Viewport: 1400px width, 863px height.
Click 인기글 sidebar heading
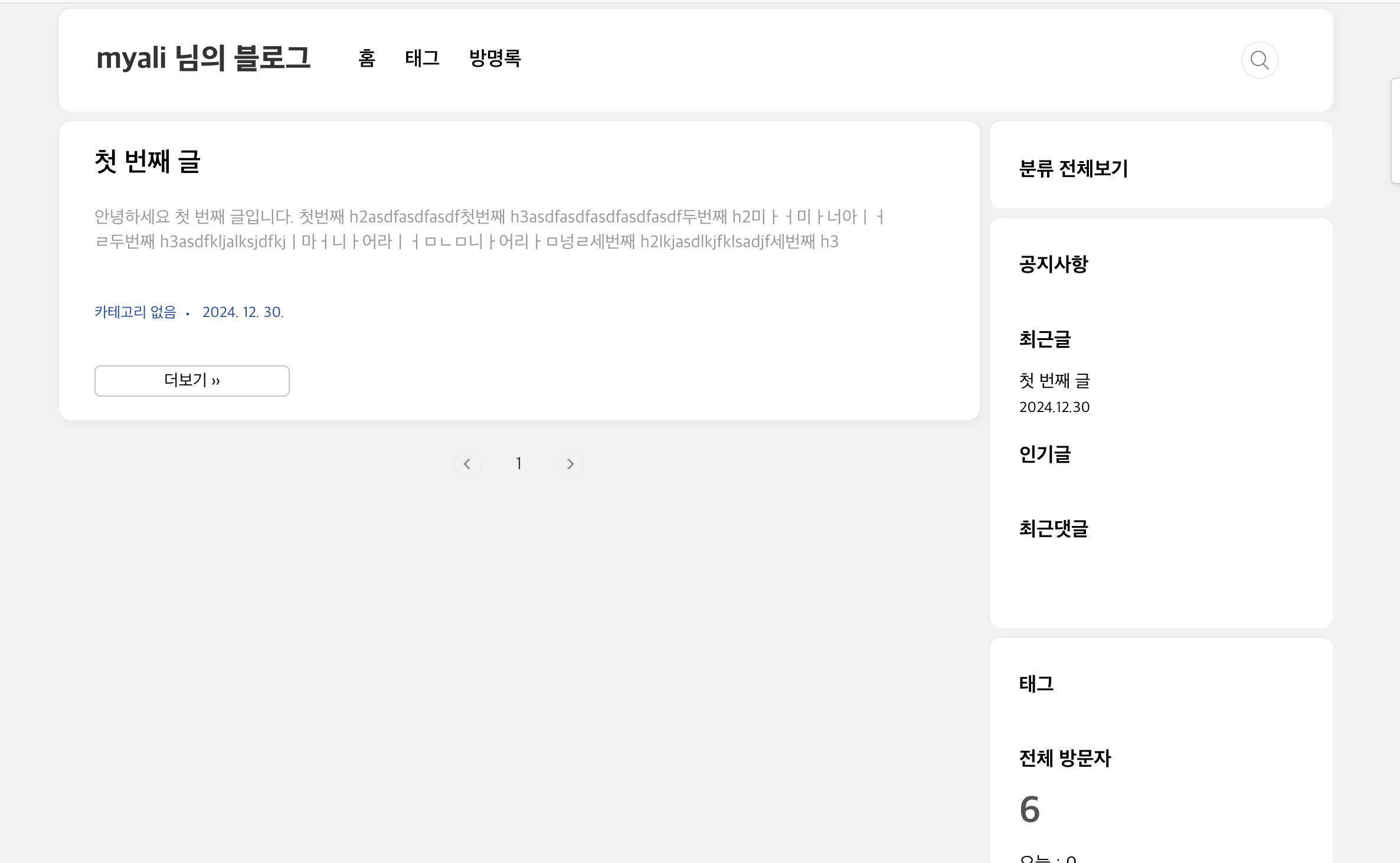[1045, 454]
